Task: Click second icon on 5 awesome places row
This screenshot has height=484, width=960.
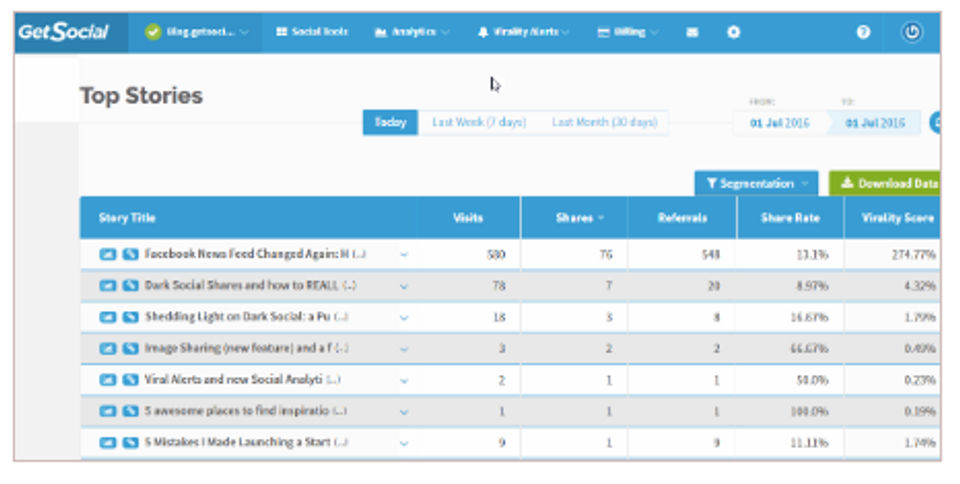Action: [130, 411]
